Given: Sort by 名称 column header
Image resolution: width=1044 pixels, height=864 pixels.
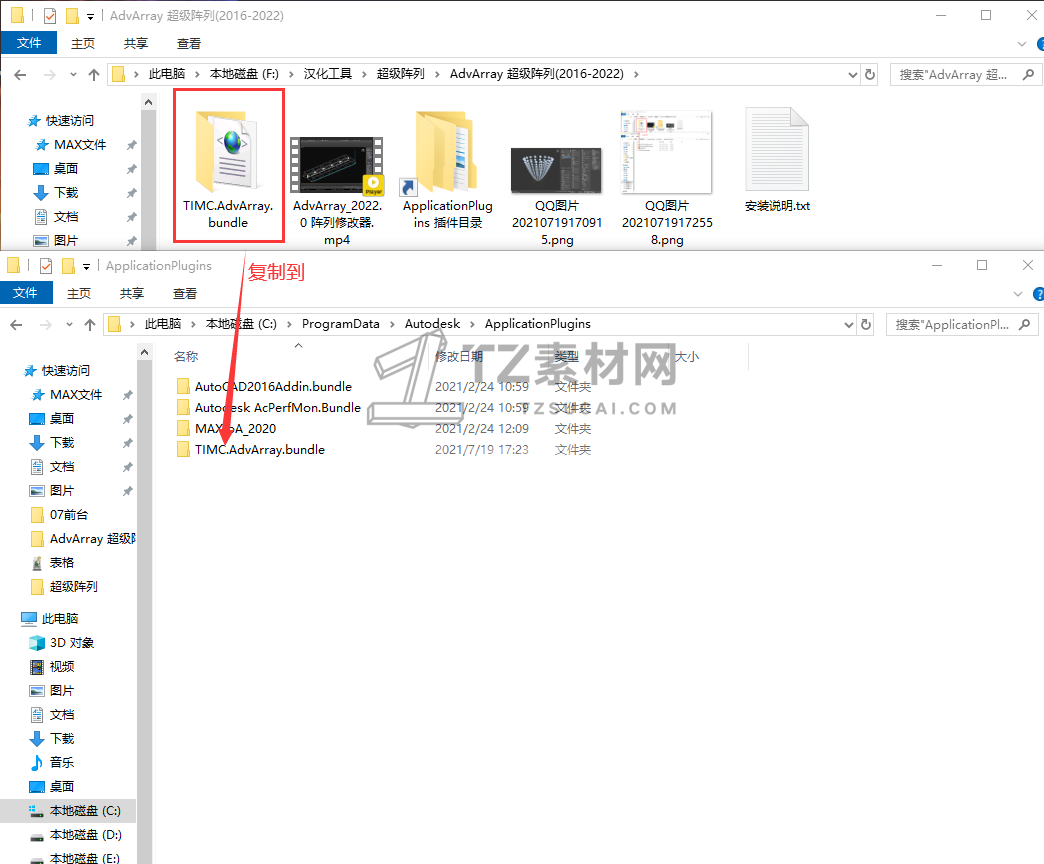Looking at the screenshot, I should pos(186,357).
